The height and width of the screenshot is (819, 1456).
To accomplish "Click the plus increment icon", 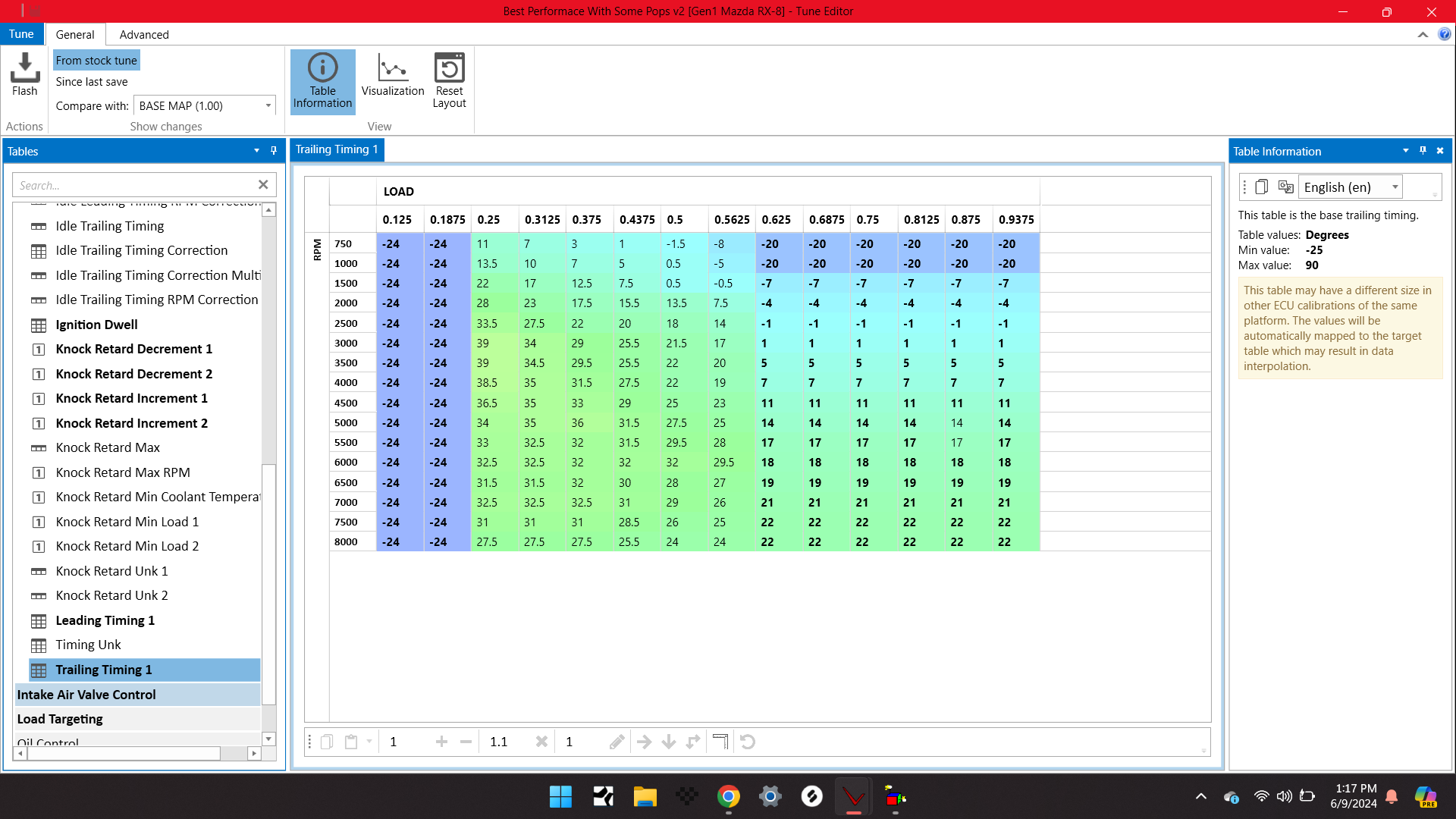I will tap(441, 742).
